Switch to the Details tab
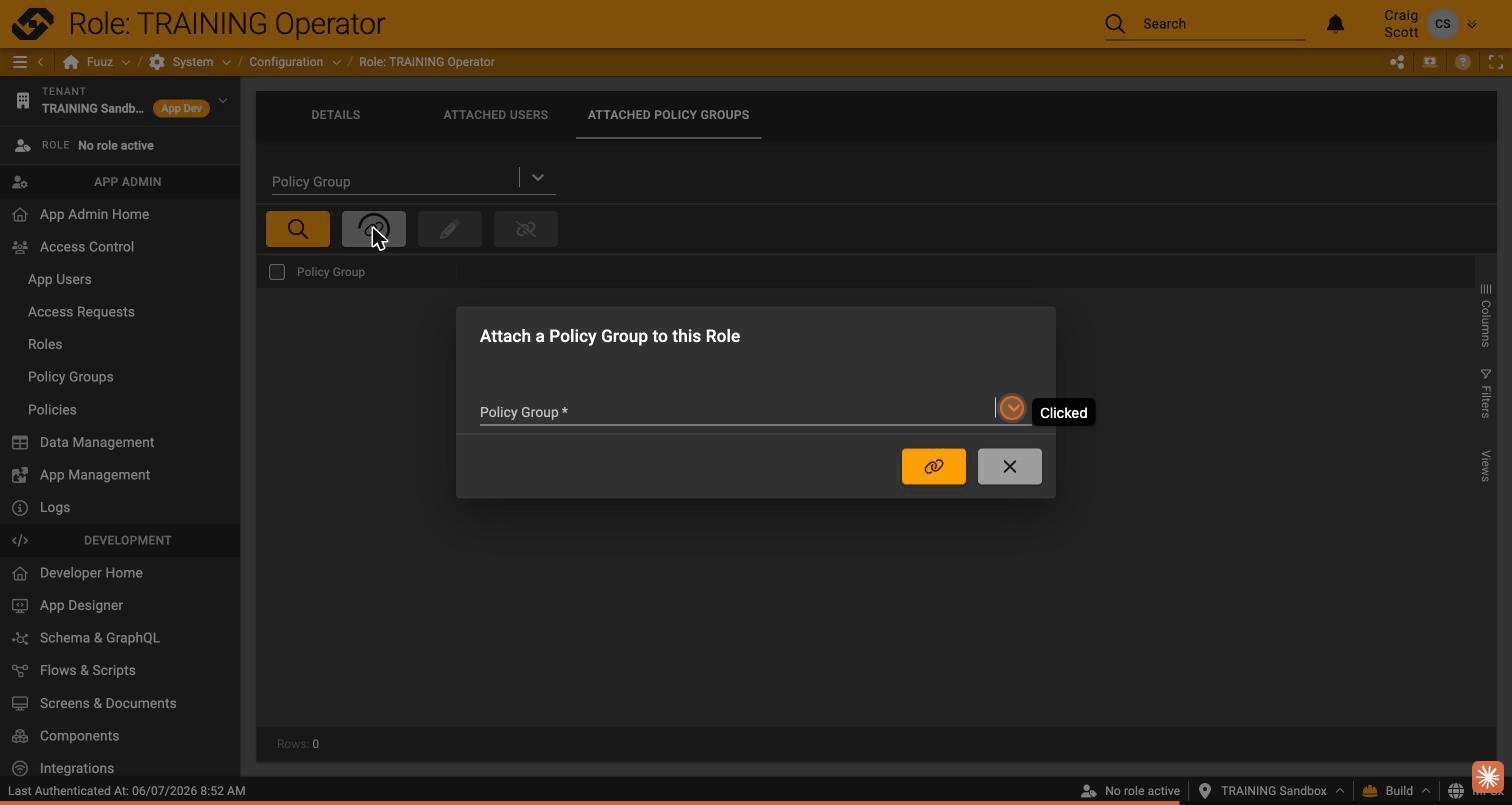This screenshot has height=805, width=1512. point(335,115)
